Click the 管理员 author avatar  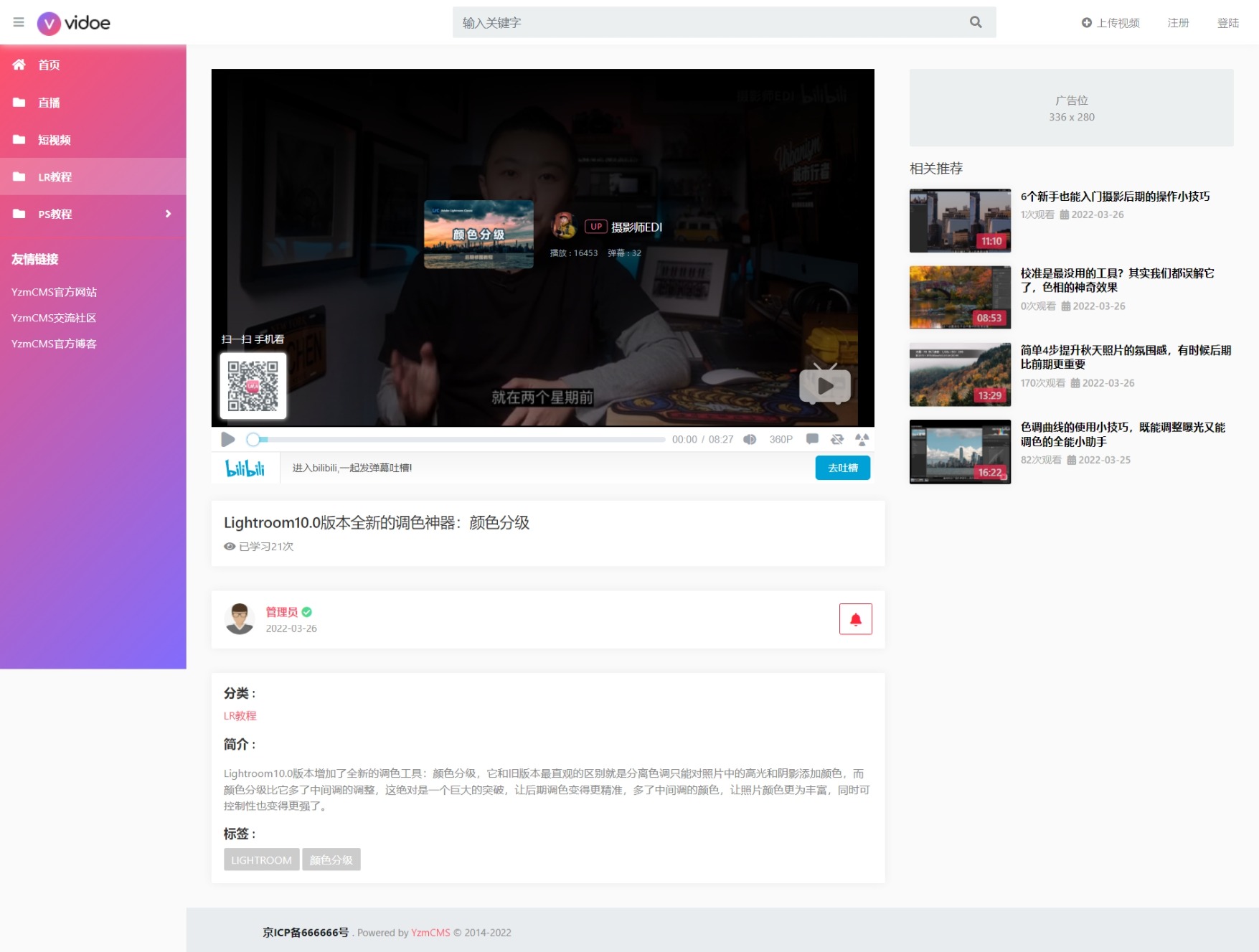[x=240, y=619]
